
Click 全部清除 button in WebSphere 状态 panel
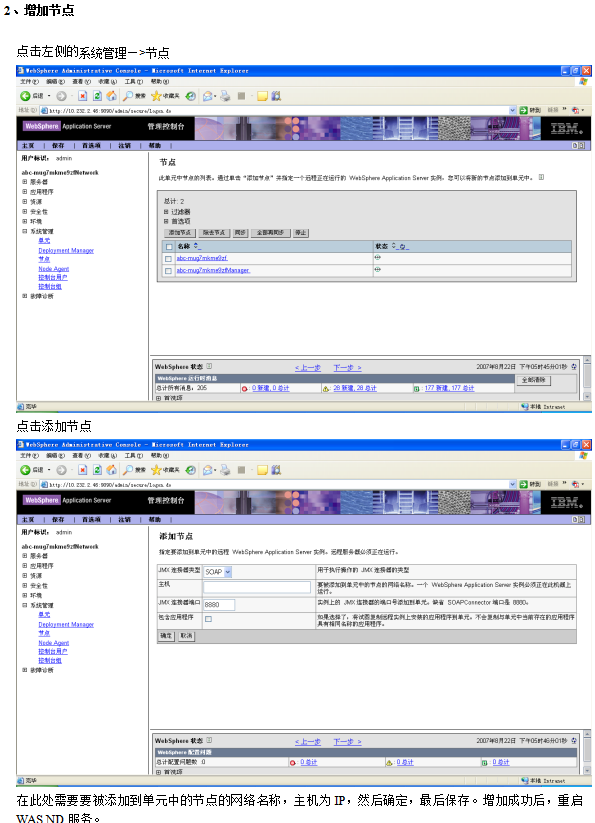pyautogui.click(x=534, y=380)
